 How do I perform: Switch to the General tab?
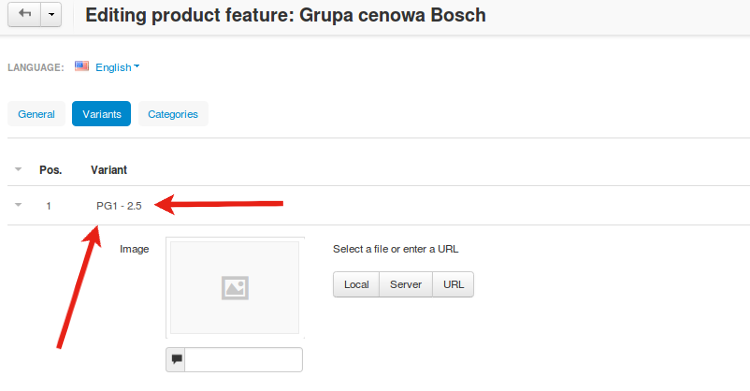point(36,114)
